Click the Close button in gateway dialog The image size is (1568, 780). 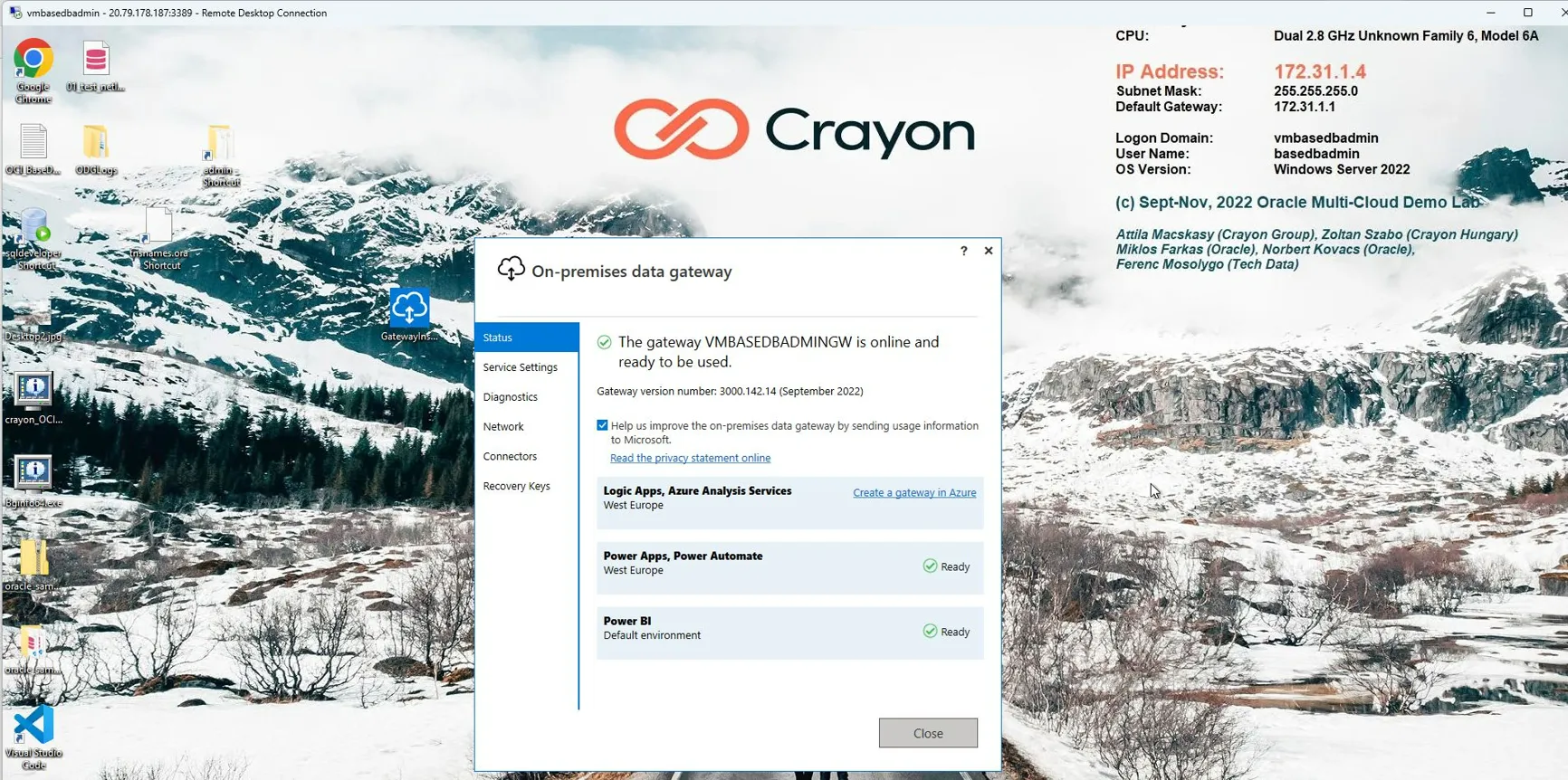click(x=928, y=733)
